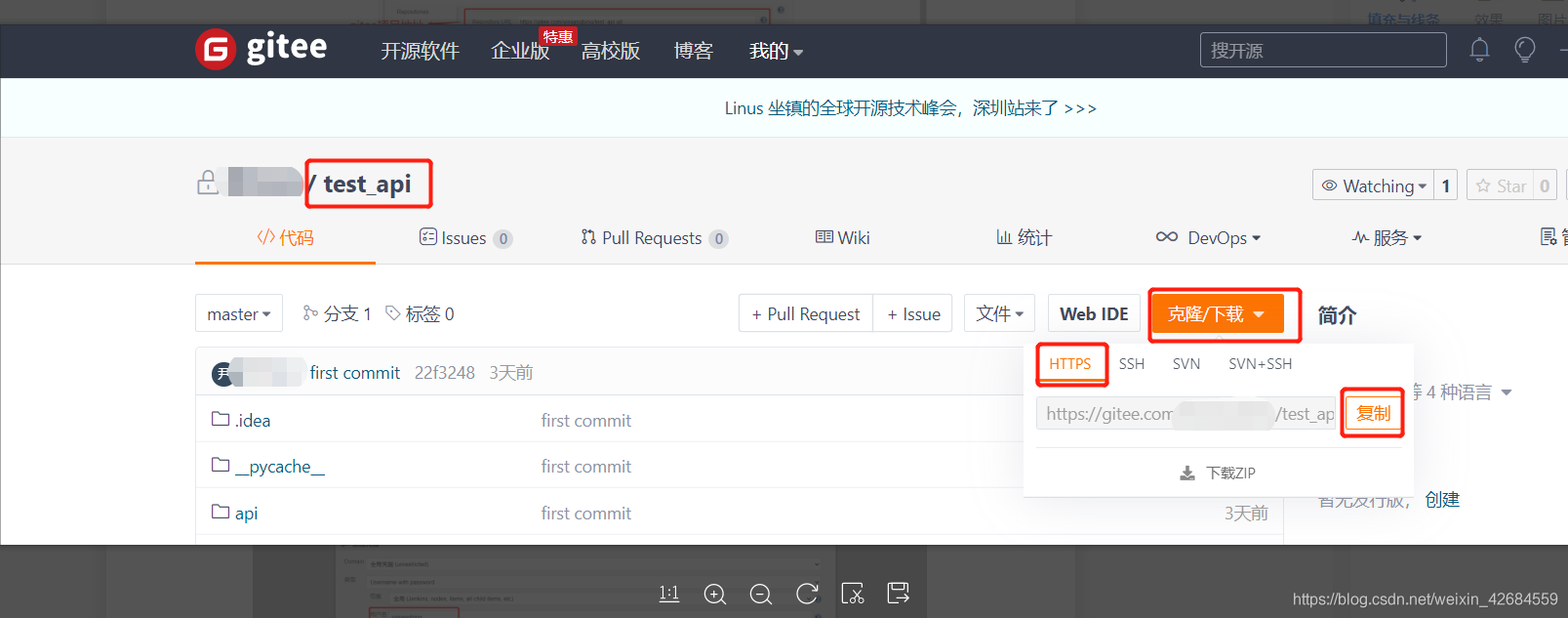Click the image viewer 1:1 actual size icon
This screenshot has height=618, width=1568.
tap(669, 593)
